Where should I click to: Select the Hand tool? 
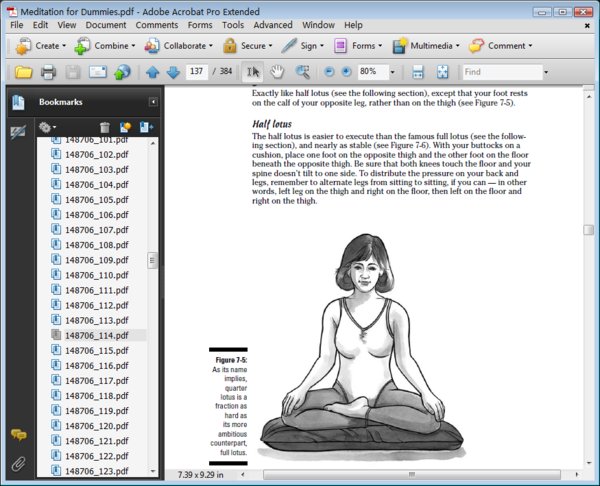tap(277, 72)
